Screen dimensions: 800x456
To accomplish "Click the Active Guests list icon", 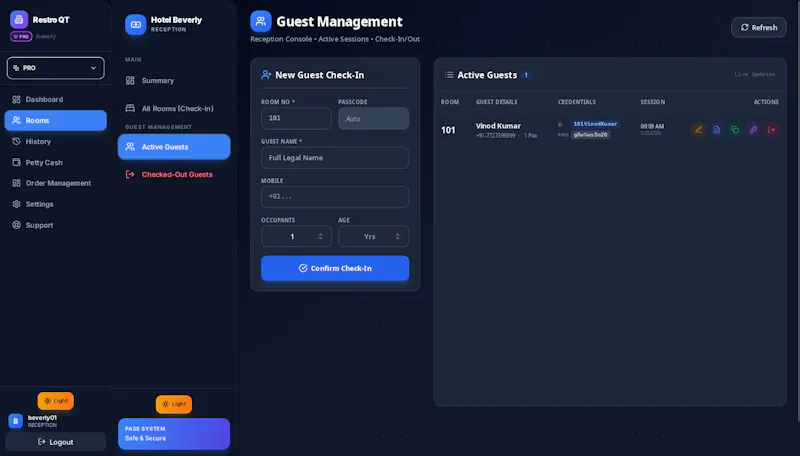I will (x=449, y=75).
